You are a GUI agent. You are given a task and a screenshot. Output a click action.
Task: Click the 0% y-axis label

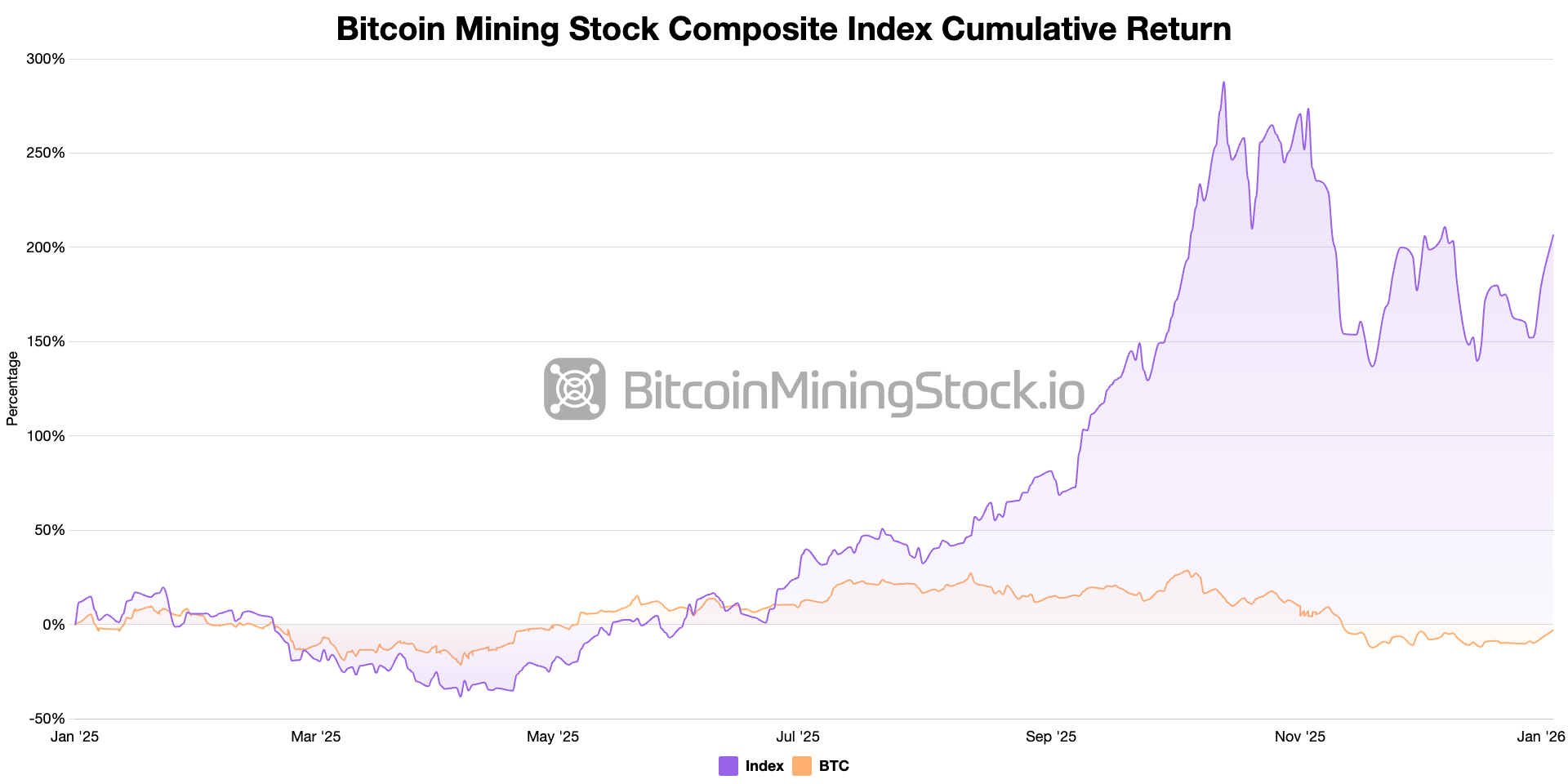[53, 625]
